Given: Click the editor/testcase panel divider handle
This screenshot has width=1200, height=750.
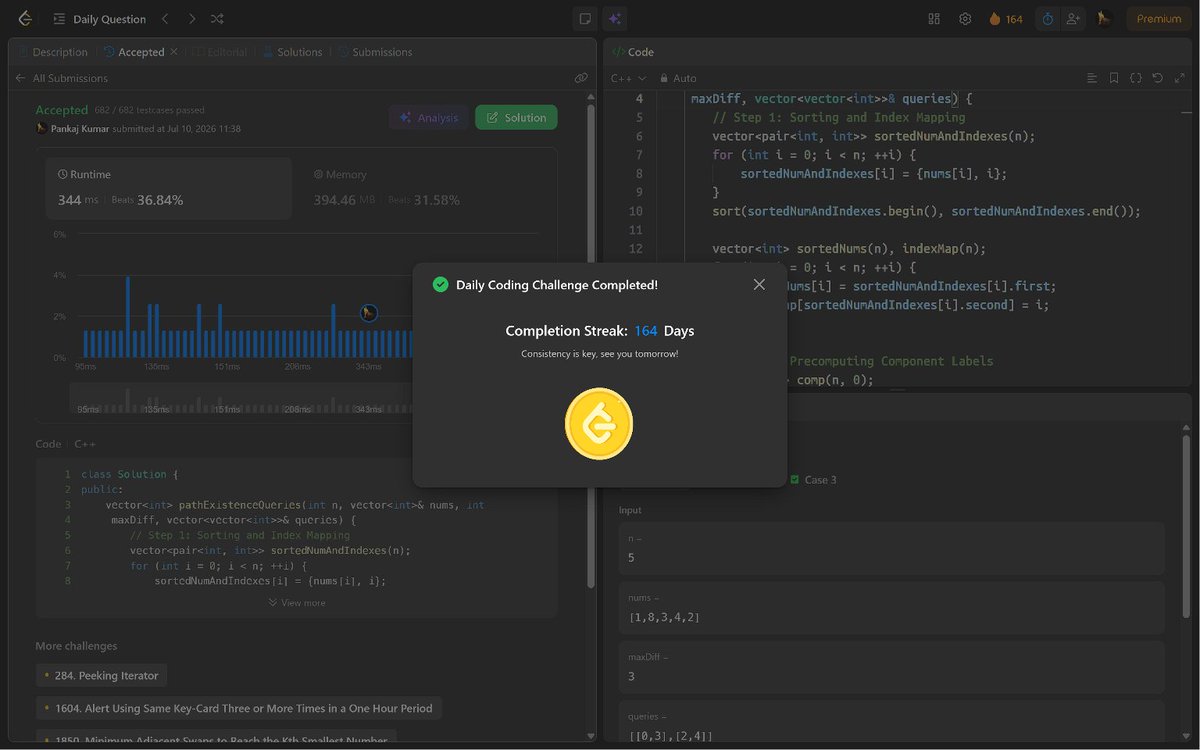Looking at the screenshot, I should [897, 390].
